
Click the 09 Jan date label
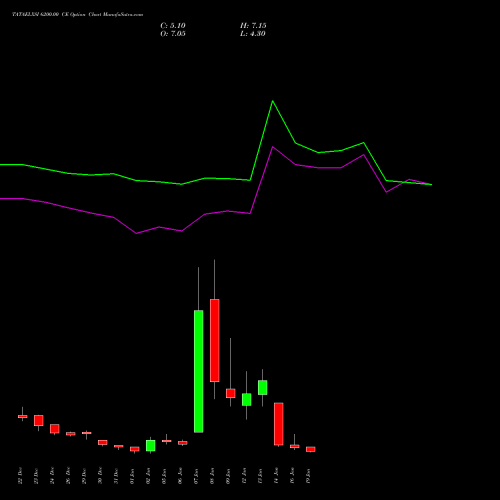pyautogui.click(x=228, y=476)
